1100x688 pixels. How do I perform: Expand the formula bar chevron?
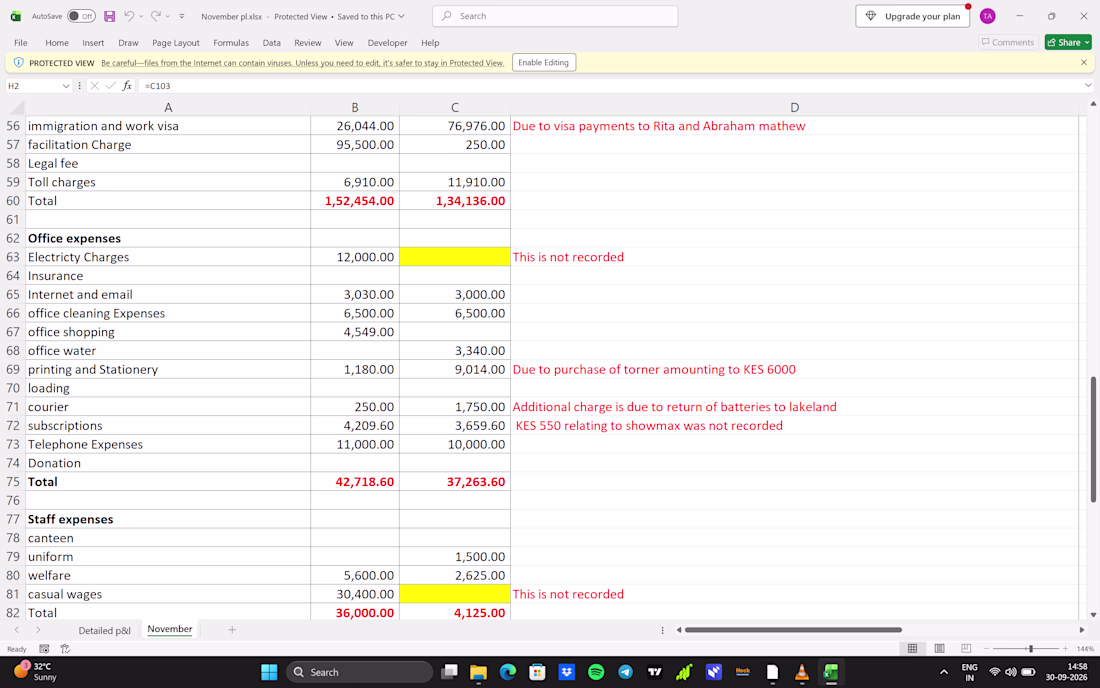click(x=1088, y=86)
